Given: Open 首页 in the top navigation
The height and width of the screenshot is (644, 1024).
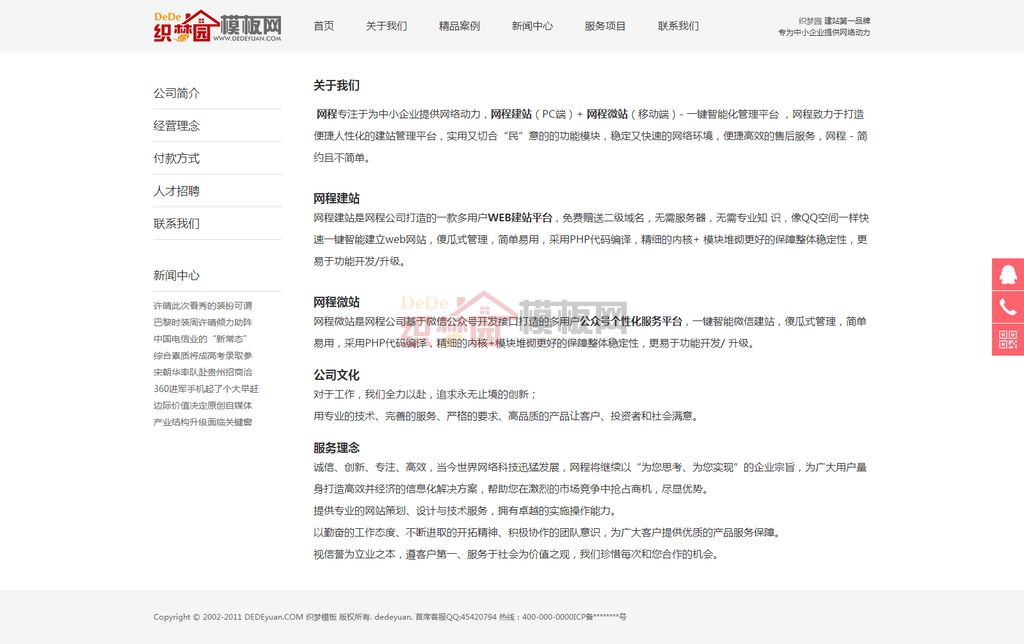Looking at the screenshot, I should point(324,26).
